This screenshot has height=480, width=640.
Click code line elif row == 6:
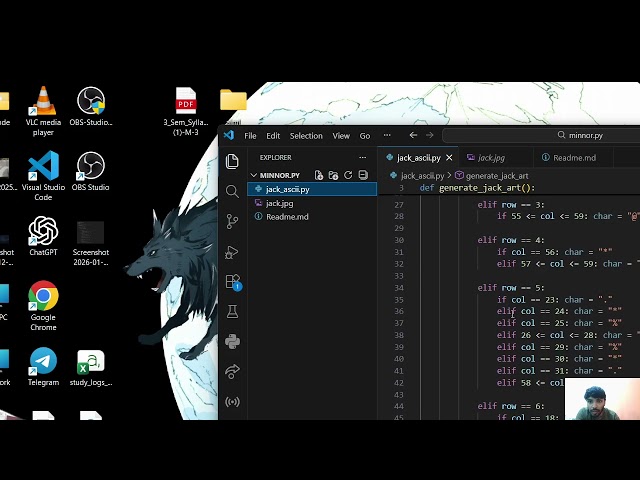[511, 406]
